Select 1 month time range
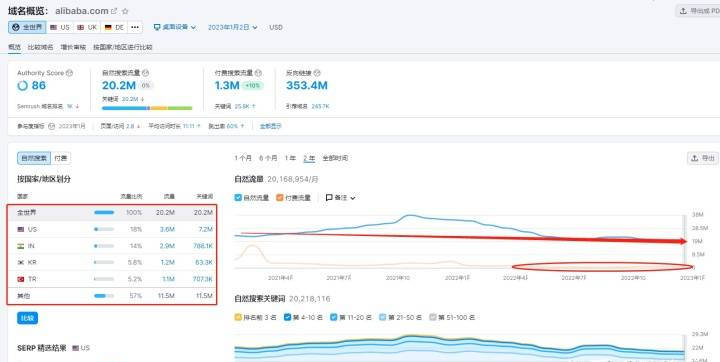Viewport: 720px width, 362px height. pyautogui.click(x=243, y=158)
